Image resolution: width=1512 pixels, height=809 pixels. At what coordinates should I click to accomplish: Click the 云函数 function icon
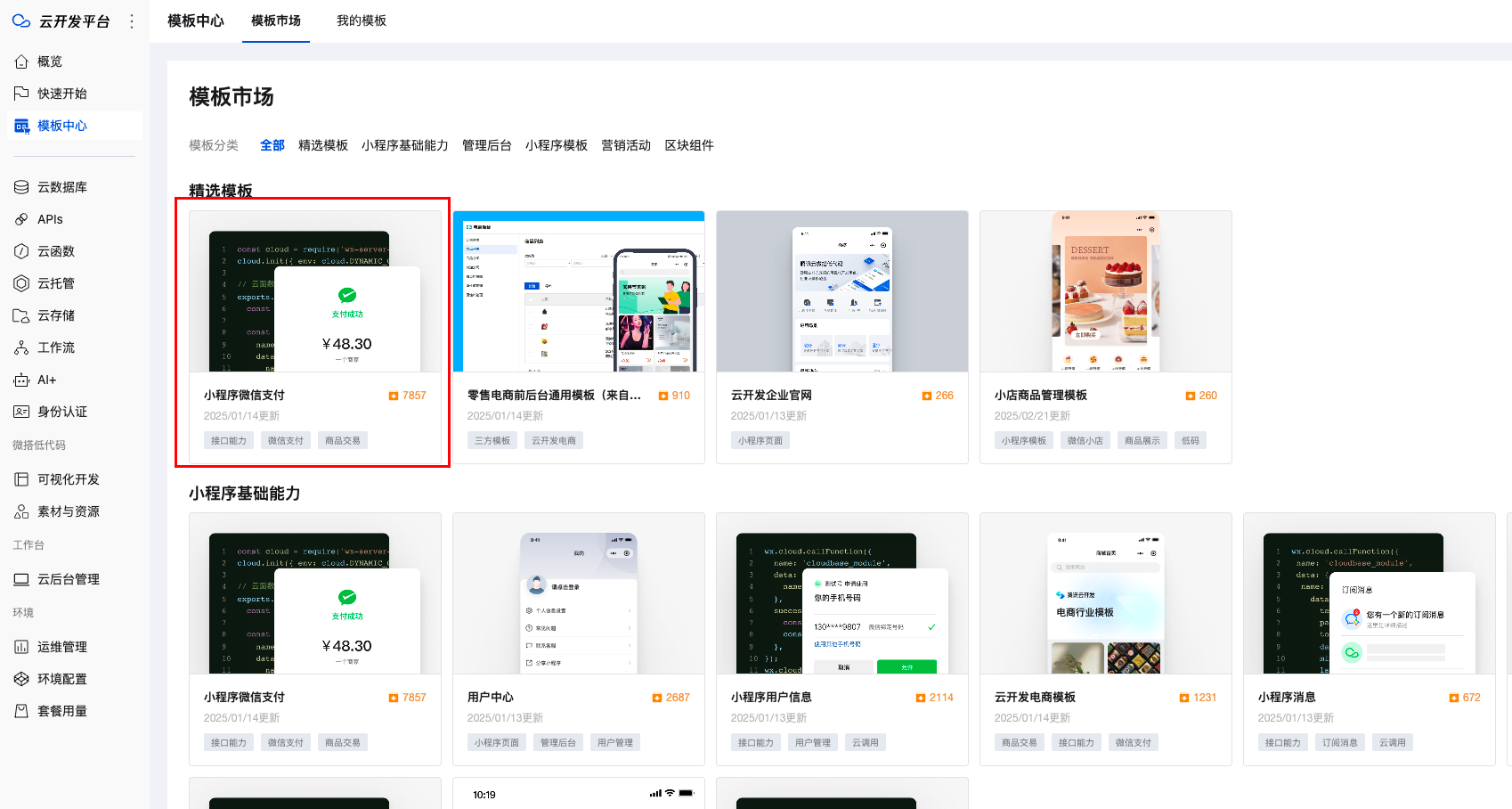click(x=21, y=251)
